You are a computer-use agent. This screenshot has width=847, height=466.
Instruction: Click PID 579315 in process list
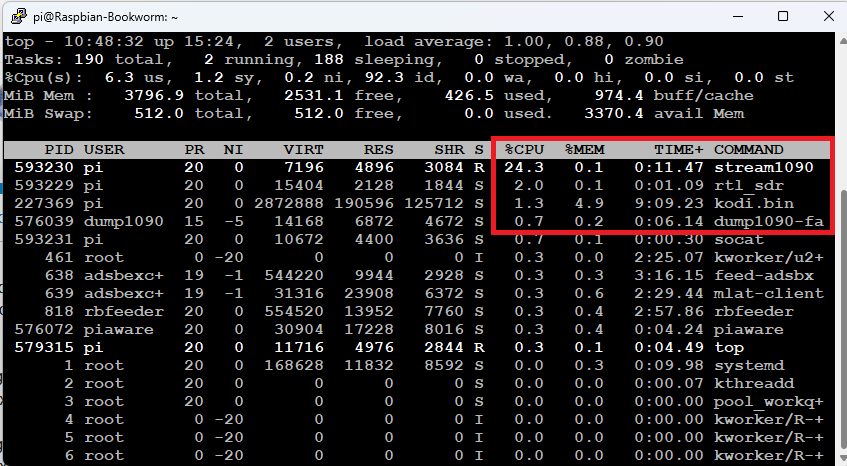[44, 347]
